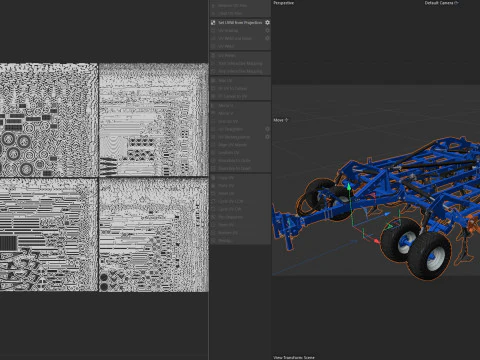
Task: Click the blue Z axis arrow handle
Action: pyautogui.click(x=387, y=214)
